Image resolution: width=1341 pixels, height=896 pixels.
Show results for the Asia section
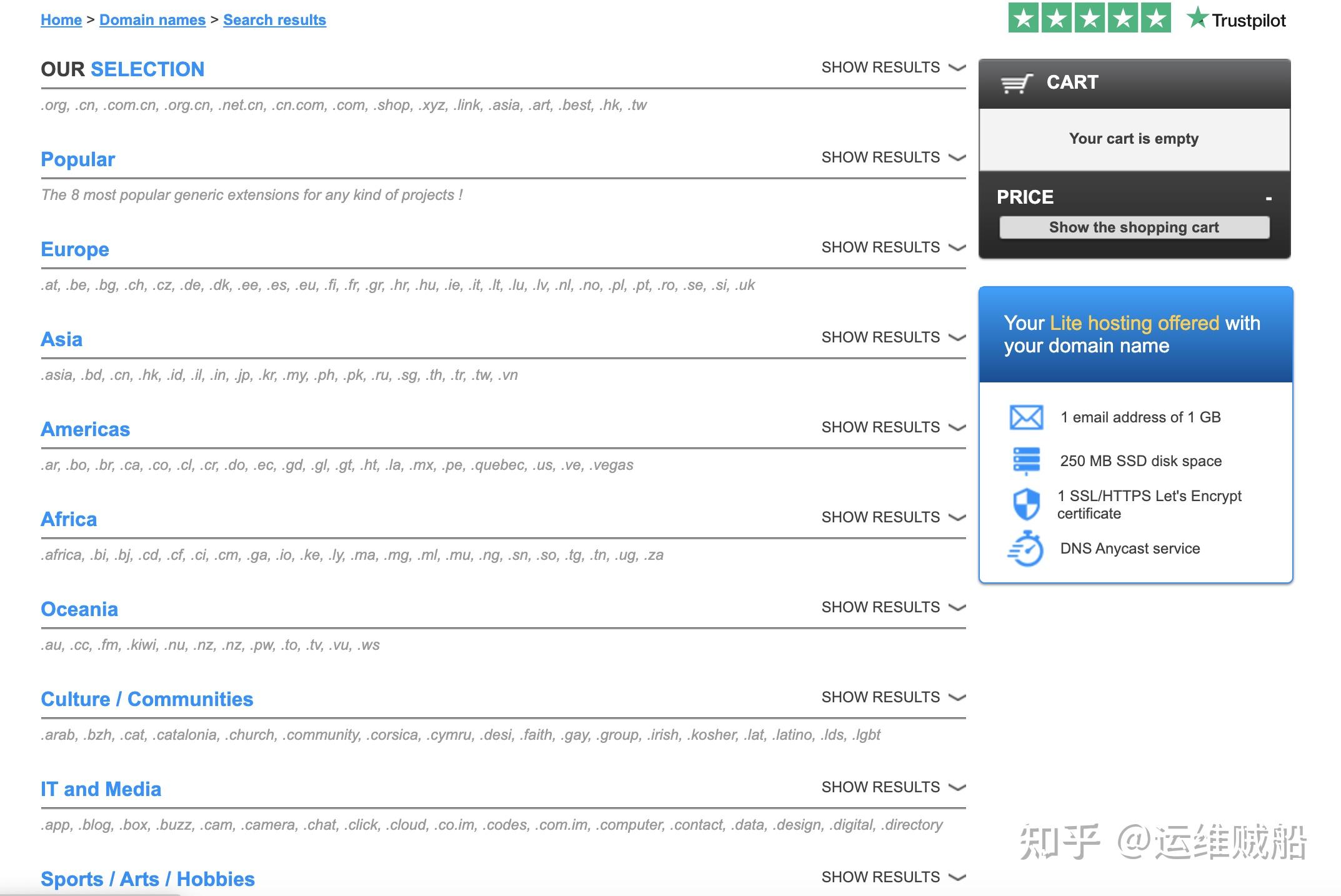coord(894,337)
